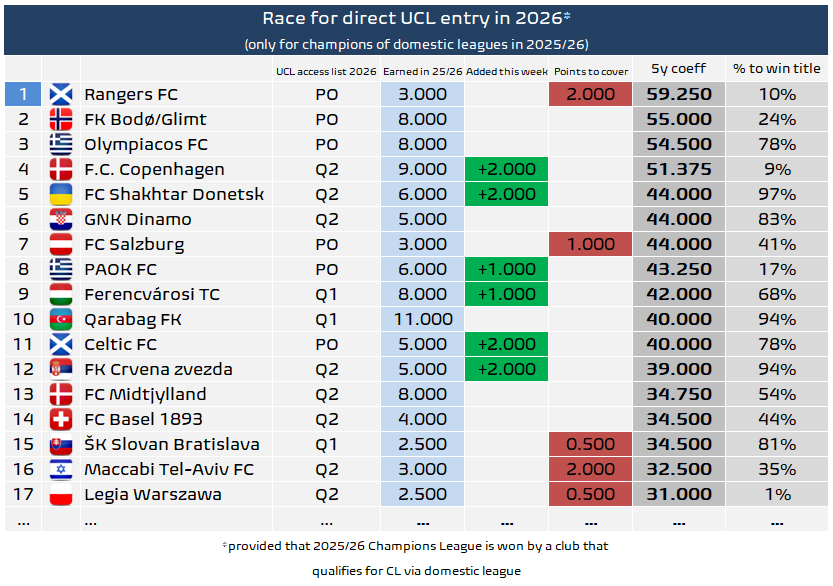Click the Olympiacos FC team name
Viewport: 833px width, 586px height.
click(x=146, y=144)
